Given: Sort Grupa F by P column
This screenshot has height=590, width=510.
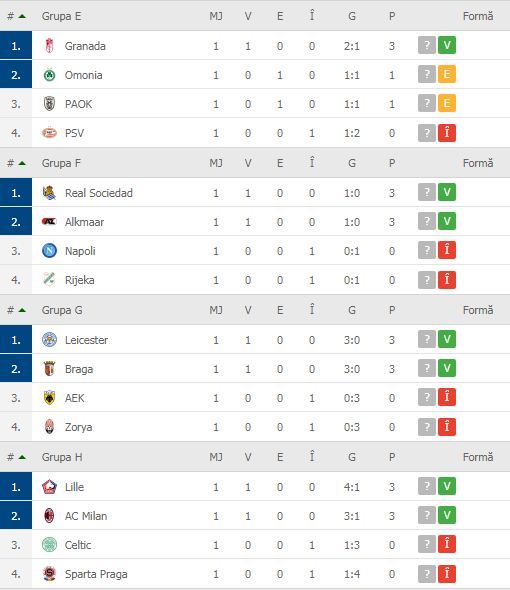Looking at the screenshot, I should [392, 163].
